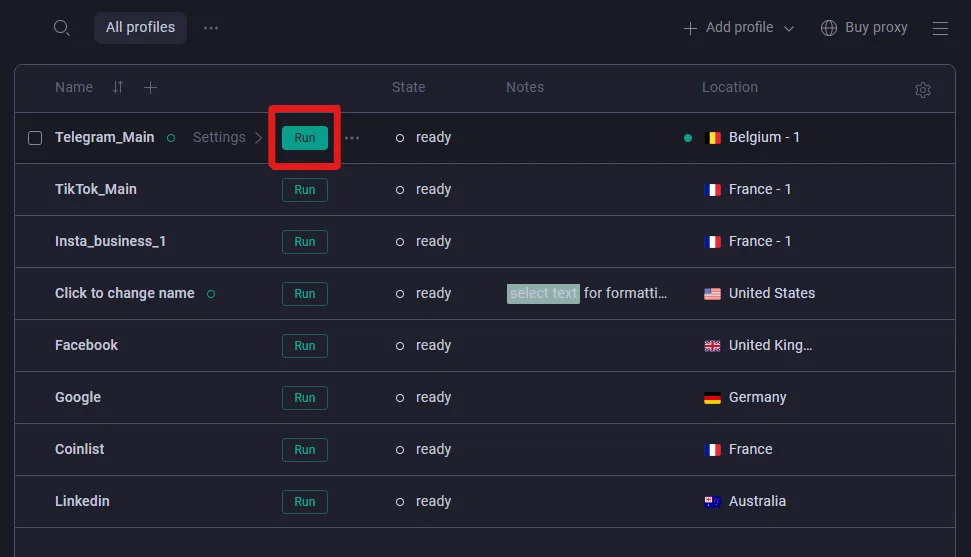The width and height of the screenshot is (971, 557).
Task: Sort profiles using the Name sort arrows
Action: coord(118,87)
